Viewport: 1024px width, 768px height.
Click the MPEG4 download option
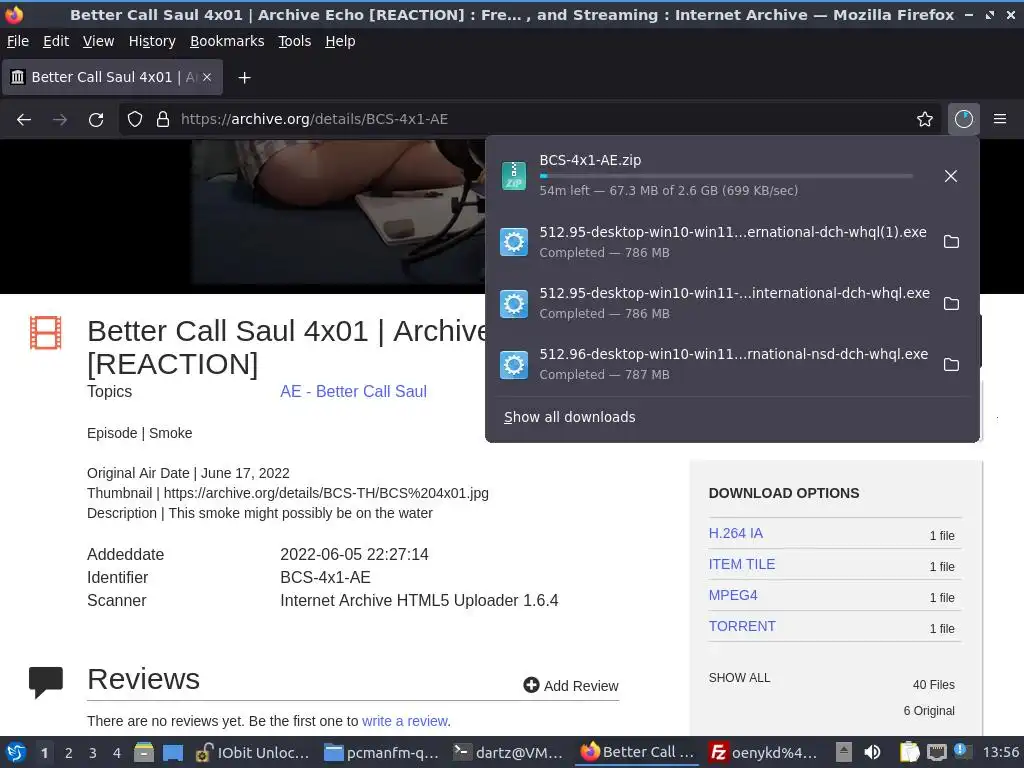(x=733, y=596)
